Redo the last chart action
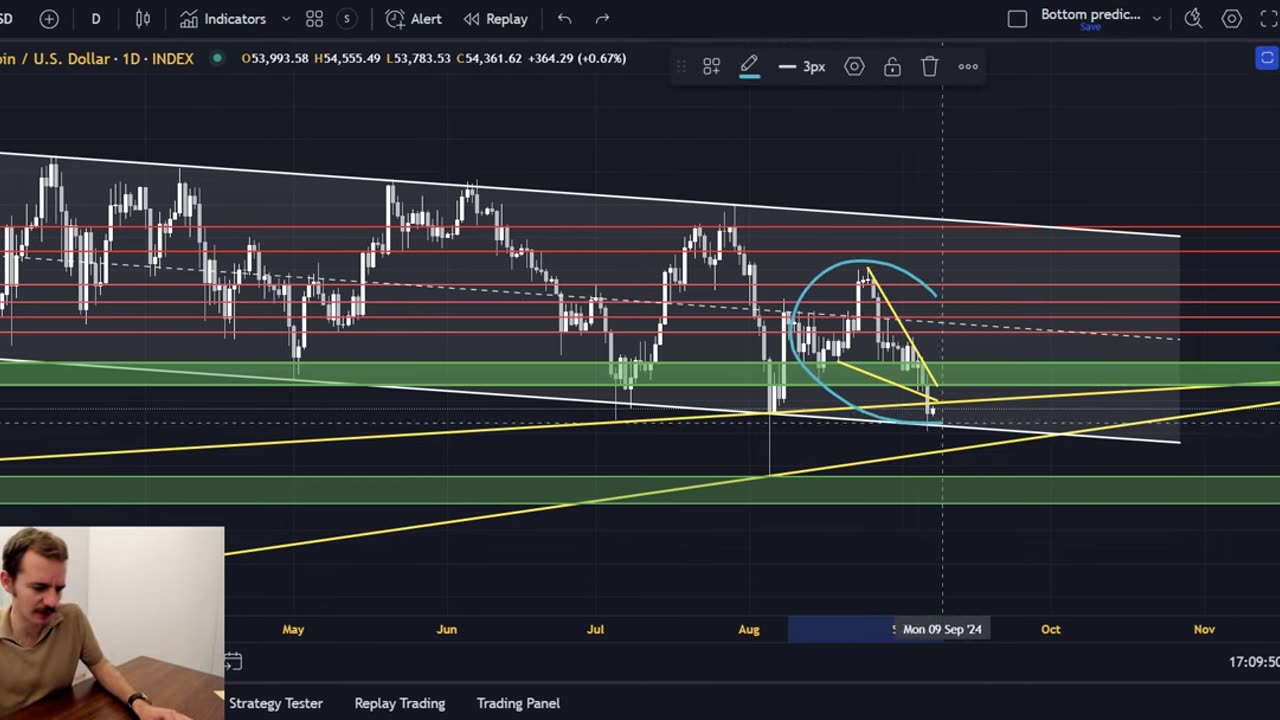The height and width of the screenshot is (720, 1280). tap(602, 19)
